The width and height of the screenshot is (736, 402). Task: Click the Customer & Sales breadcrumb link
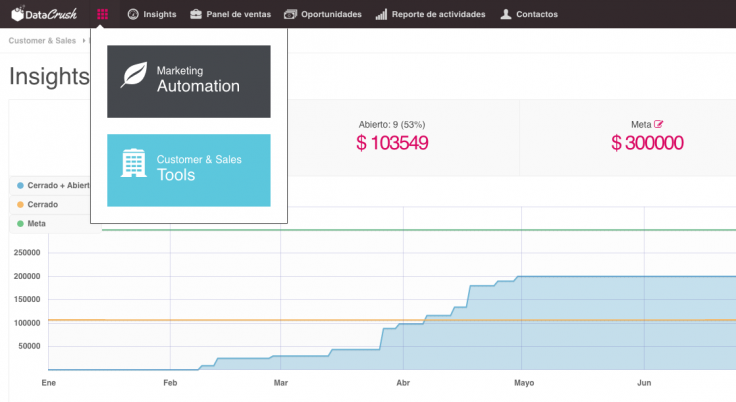point(42,40)
